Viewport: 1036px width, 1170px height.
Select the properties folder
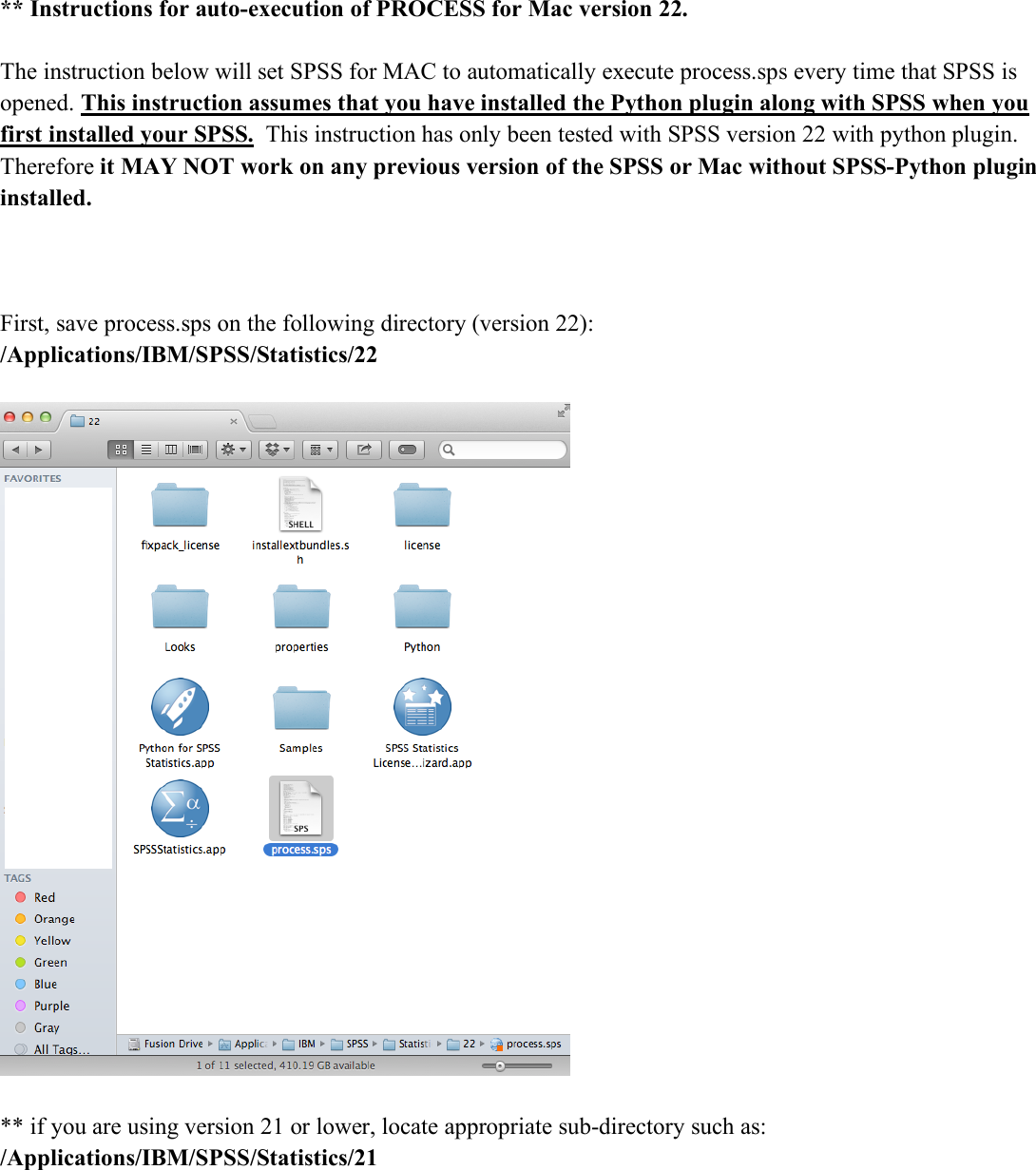[301, 606]
